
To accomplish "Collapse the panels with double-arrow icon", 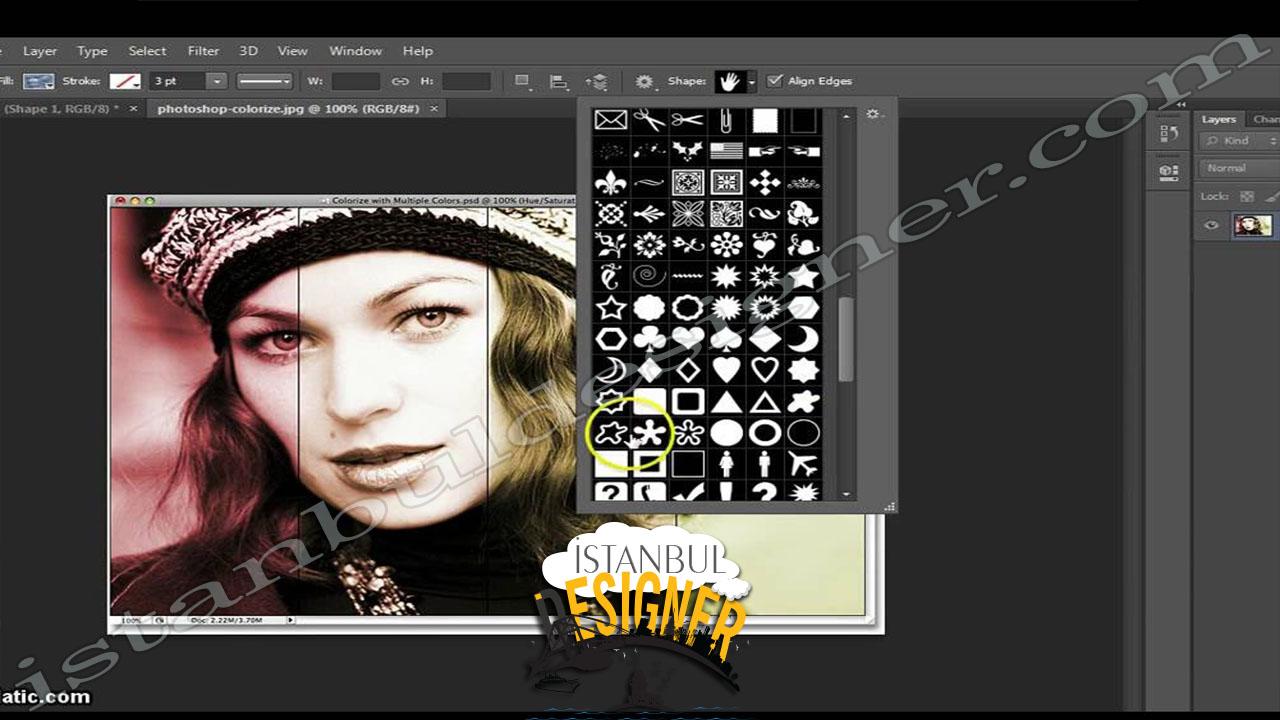I will click(1181, 105).
